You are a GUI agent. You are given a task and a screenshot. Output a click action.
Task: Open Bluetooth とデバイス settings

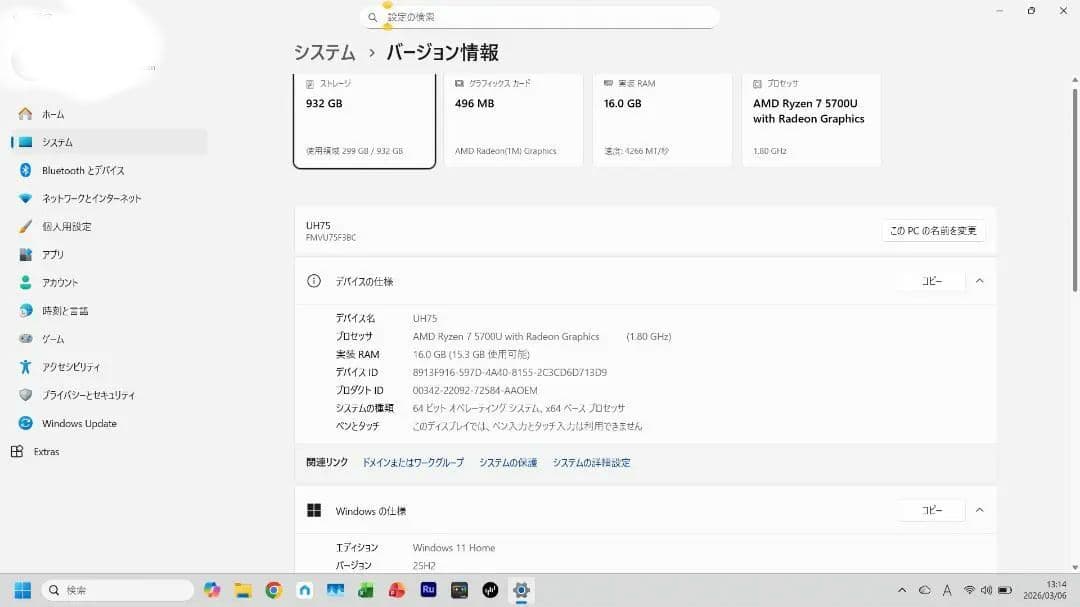pos(109,170)
